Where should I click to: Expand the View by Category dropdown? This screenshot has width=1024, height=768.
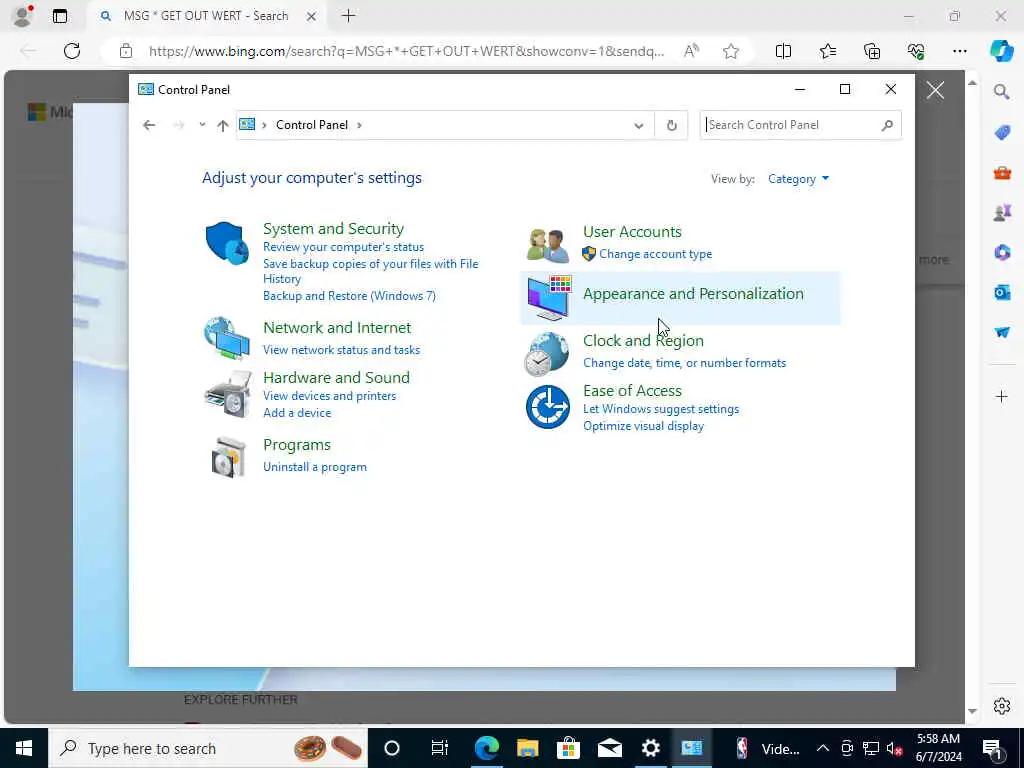798,179
